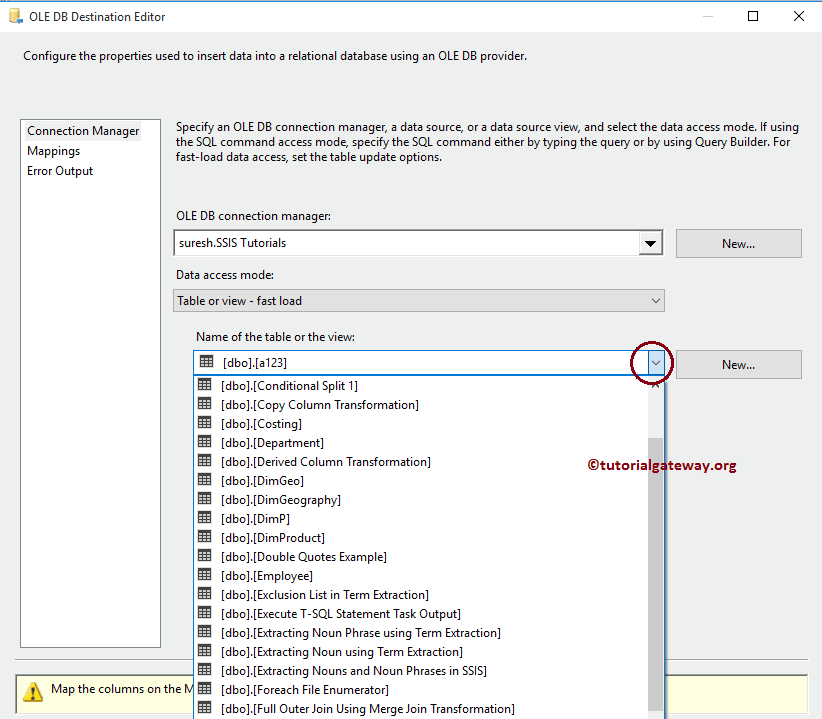This screenshot has height=719, width=822.
Task: Open the Data access mode dropdown
Action: coord(655,300)
